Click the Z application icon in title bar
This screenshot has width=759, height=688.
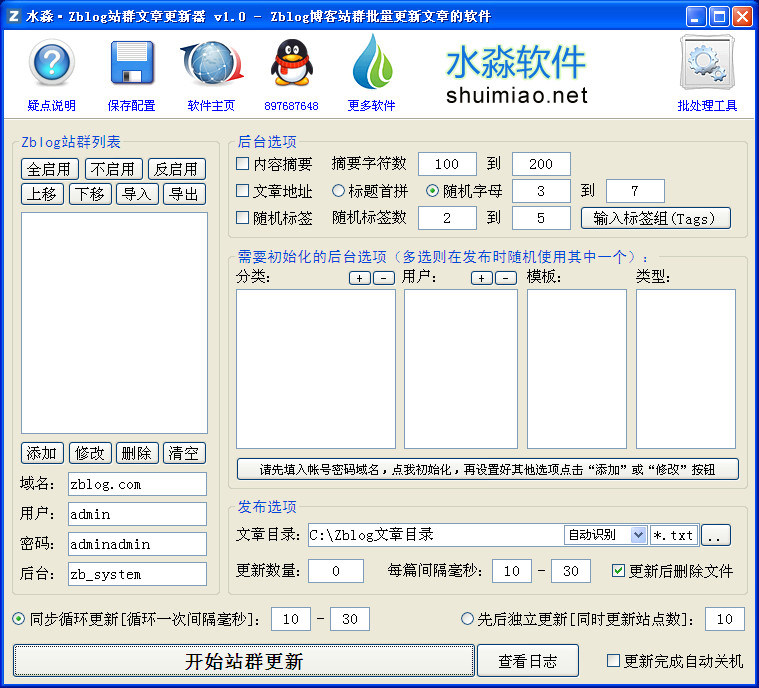point(14,16)
